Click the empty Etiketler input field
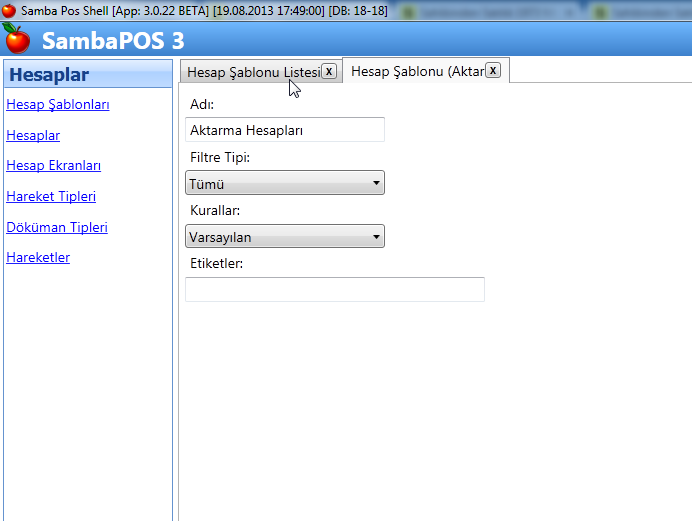This screenshot has width=692, height=521. [x=335, y=289]
